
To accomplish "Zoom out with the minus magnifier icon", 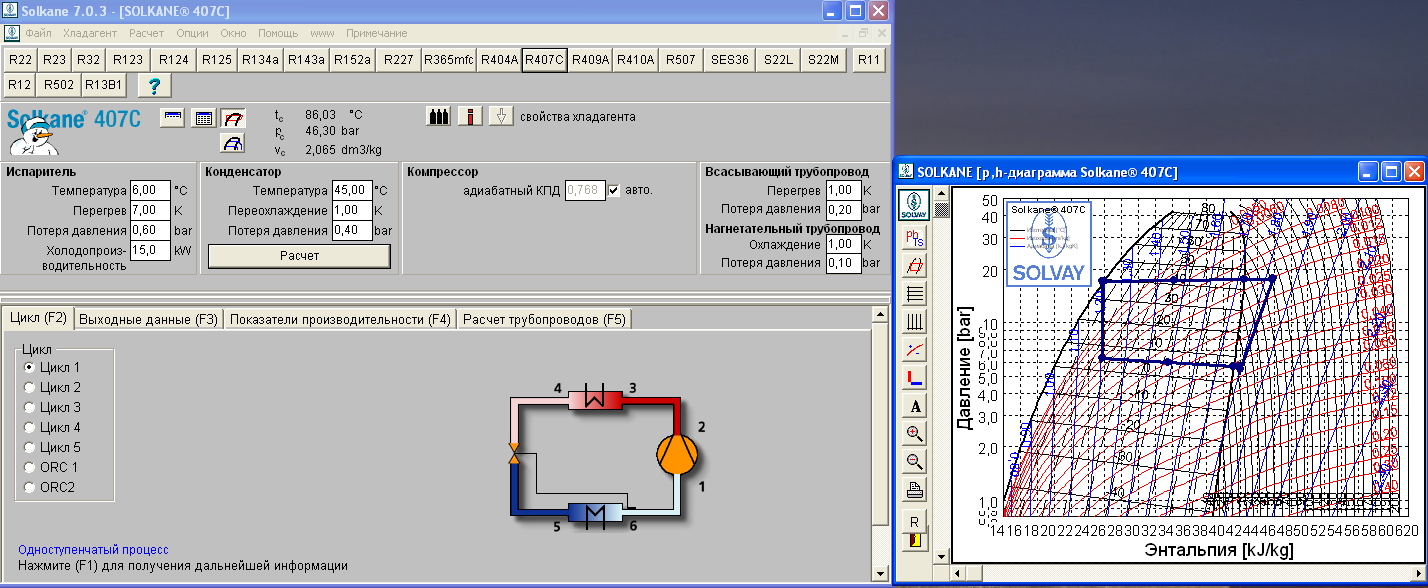I will pyautogui.click(x=915, y=462).
